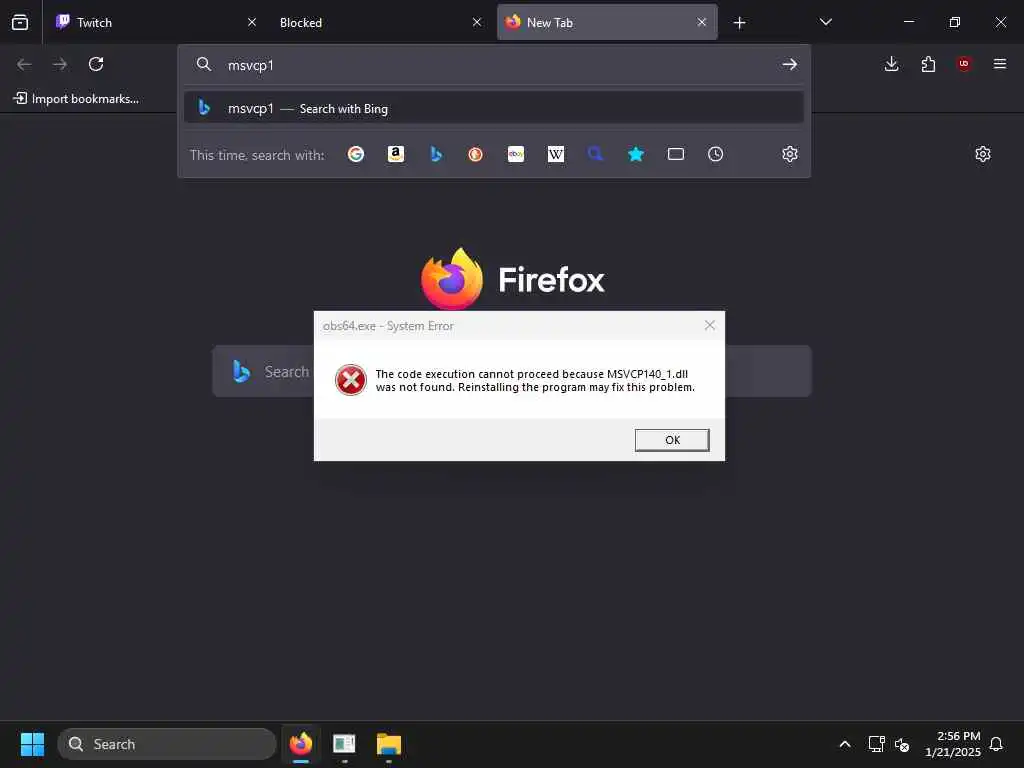Search this time with Google
Screen dimensions: 1024x768
(x=356, y=154)
